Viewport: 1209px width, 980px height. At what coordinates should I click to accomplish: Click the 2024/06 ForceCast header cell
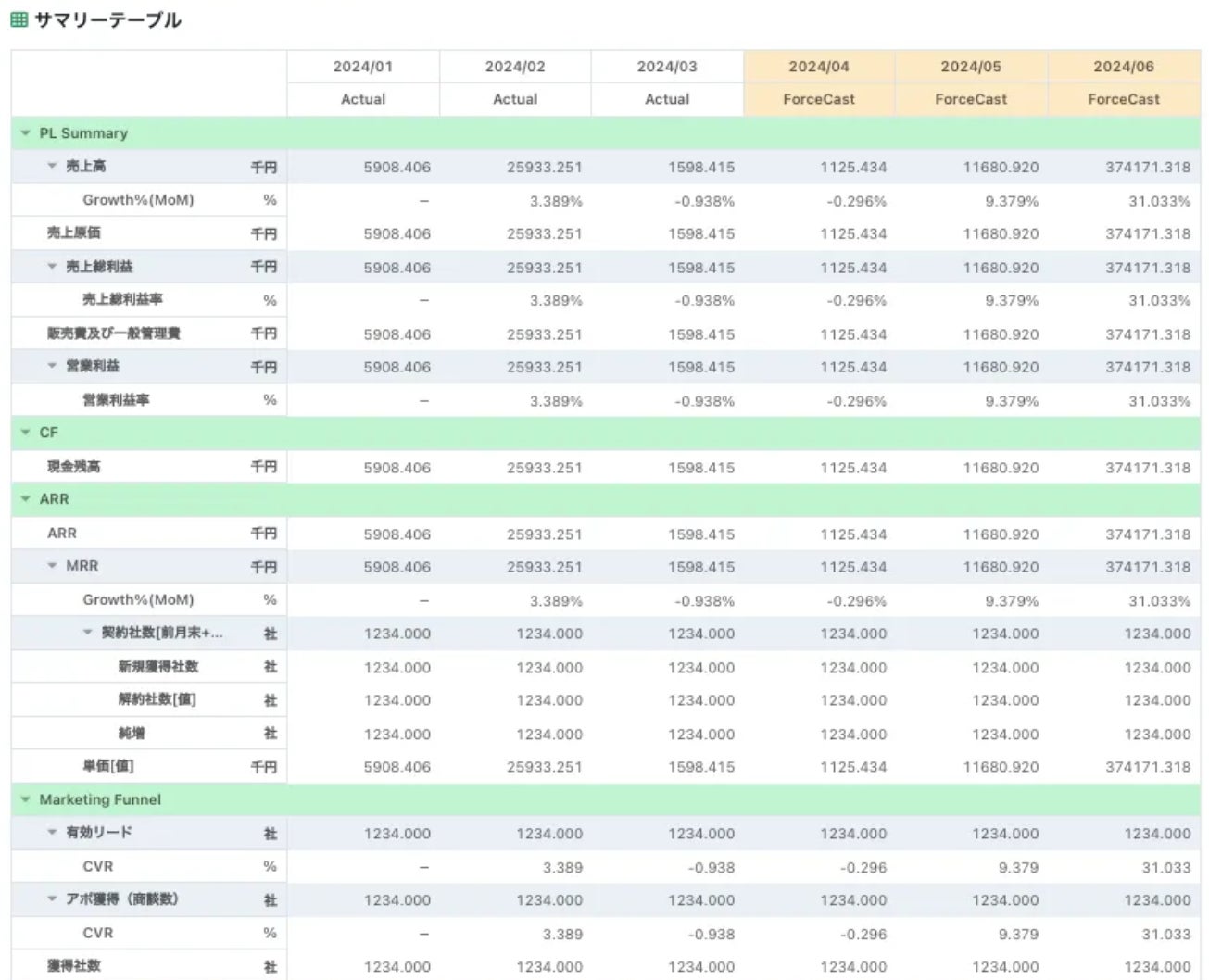pyautogui.click(x=1123, y=99)
